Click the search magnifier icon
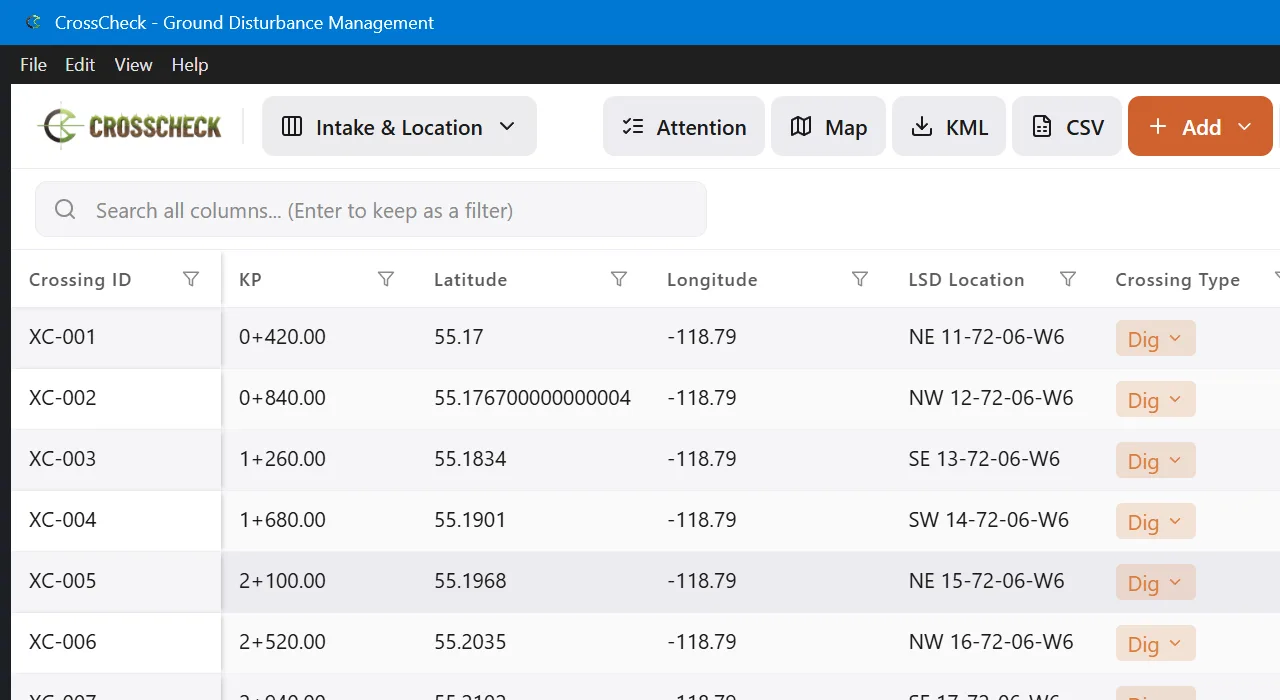Viewport: 1280px width, 700px height. pyautogui.click(x=65, y=209)
